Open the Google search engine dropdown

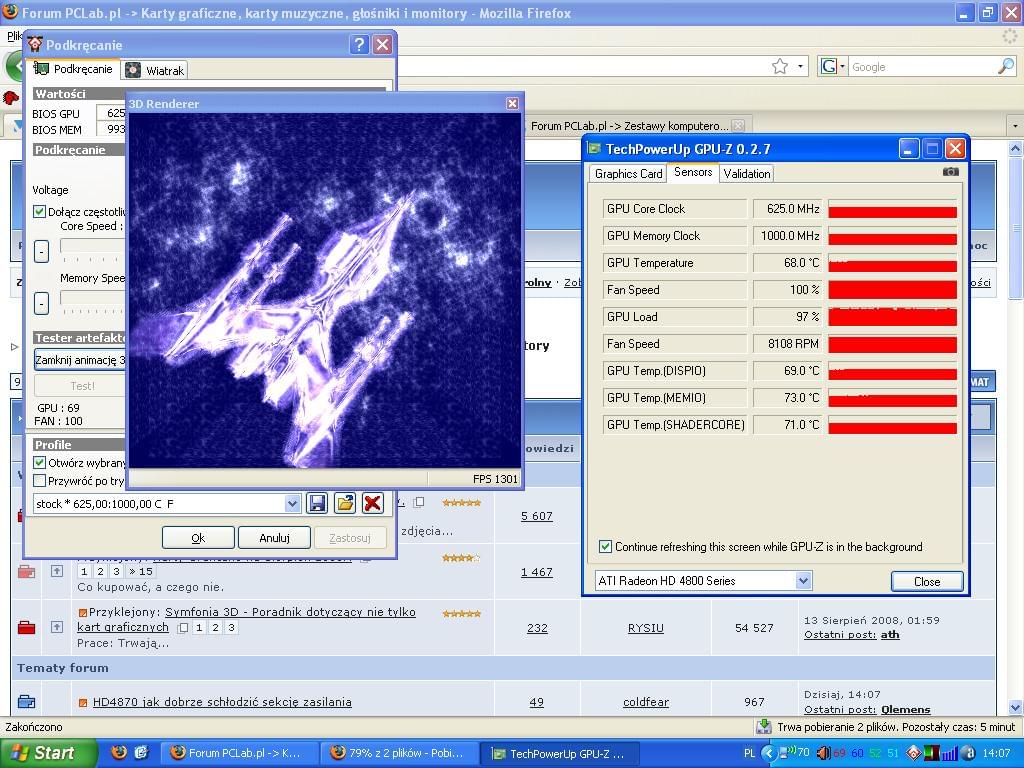[x=832, y=67]
